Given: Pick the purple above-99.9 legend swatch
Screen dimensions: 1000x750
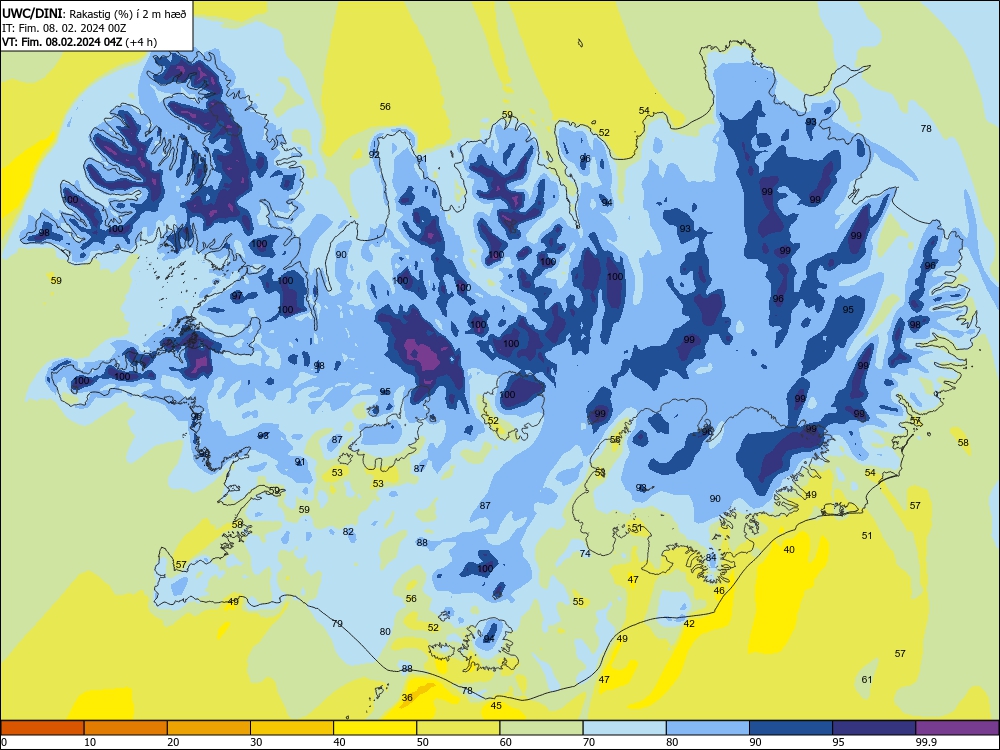Looking at the screenshot, I should 957,728.
